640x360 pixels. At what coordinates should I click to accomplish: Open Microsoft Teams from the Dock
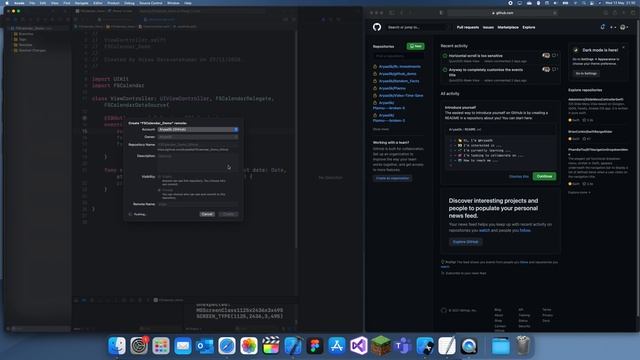click(x=403, y=346)
